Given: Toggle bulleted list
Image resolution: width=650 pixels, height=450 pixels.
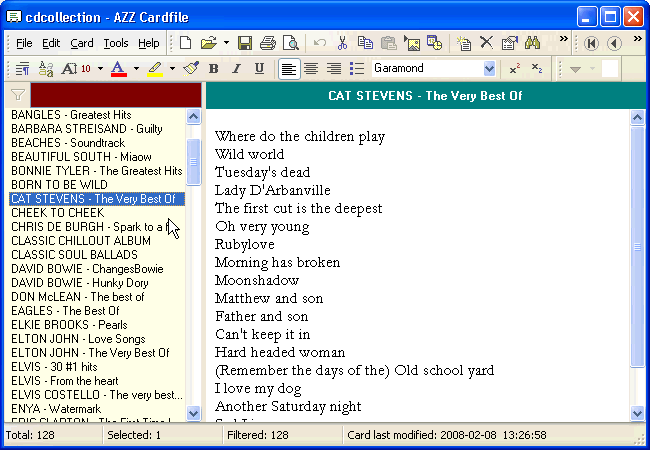Looking at the screenshot, I should click(x=357, y=69).
